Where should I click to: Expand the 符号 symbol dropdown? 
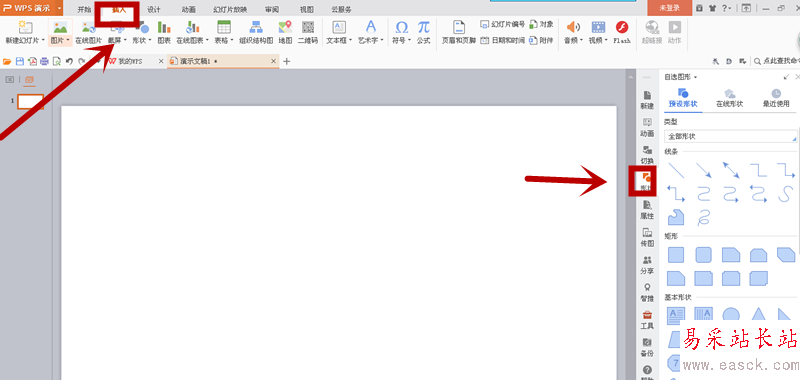(x=410, y=40)
